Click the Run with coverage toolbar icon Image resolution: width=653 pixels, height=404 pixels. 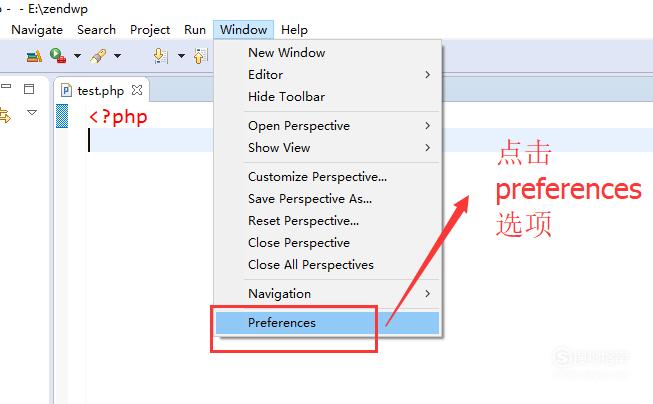pyautogui.click(x=58, y=55)
